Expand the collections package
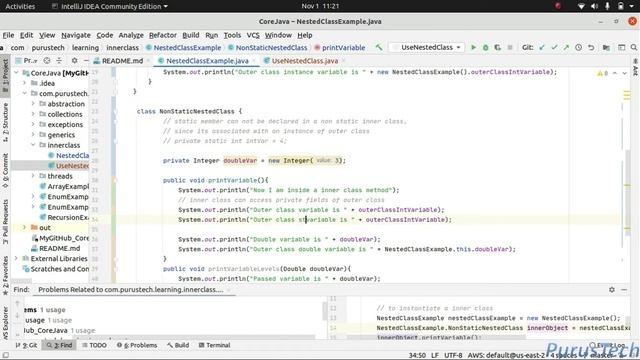 point(33,114)
